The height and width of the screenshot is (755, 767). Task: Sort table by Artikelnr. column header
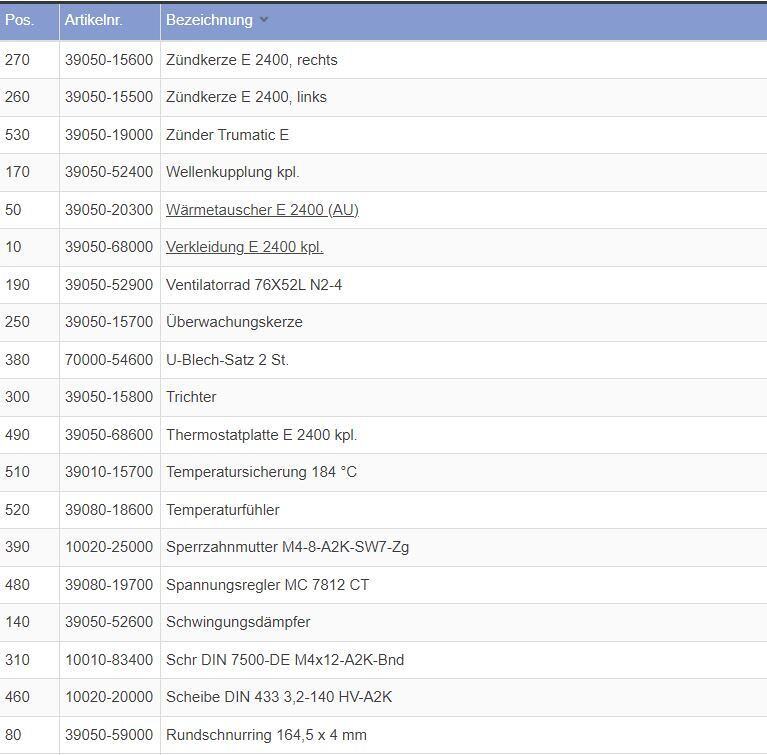[93, 20]
